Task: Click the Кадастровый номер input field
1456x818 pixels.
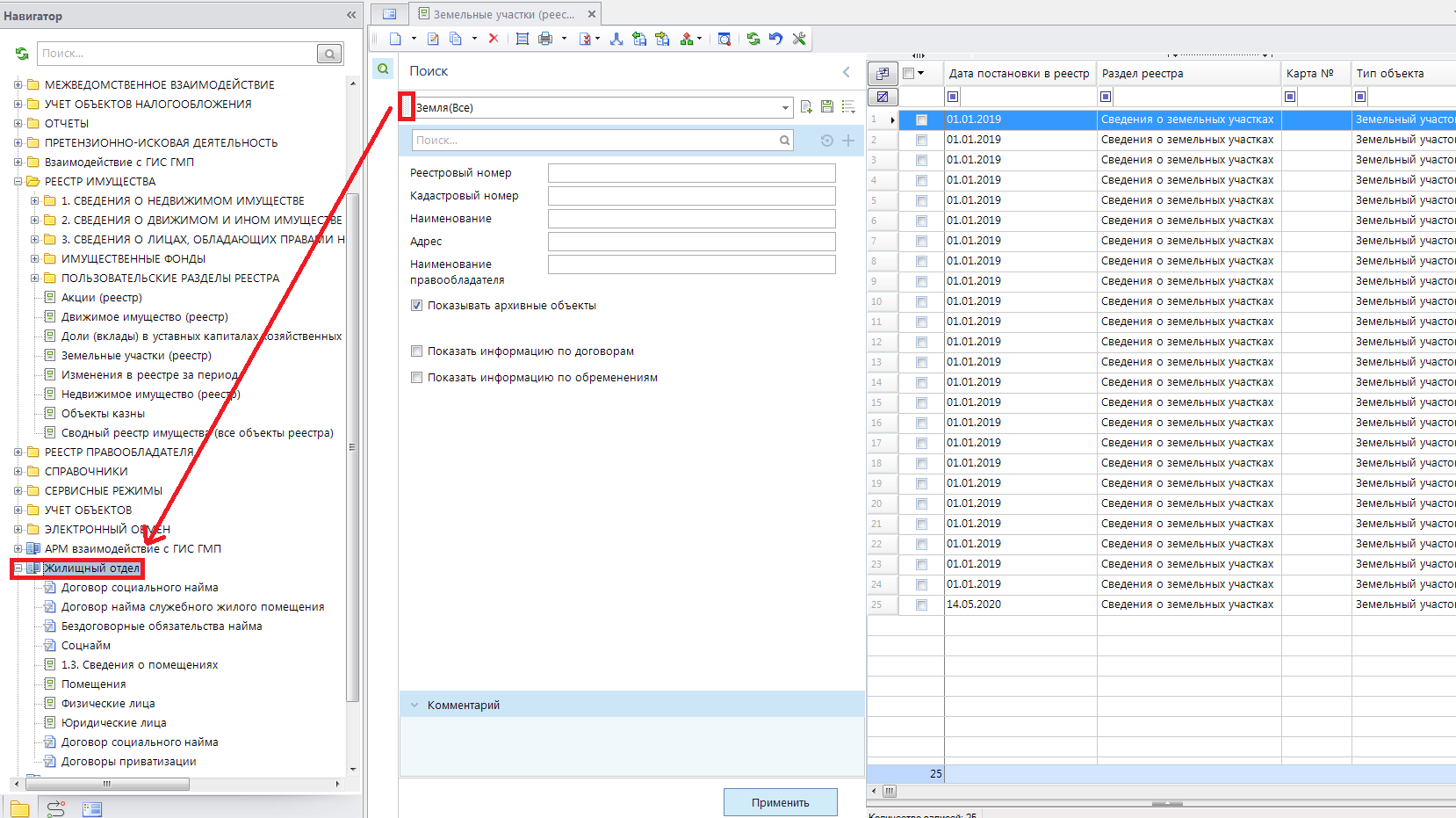Action: pyautogui.click(x=691, y=196)
